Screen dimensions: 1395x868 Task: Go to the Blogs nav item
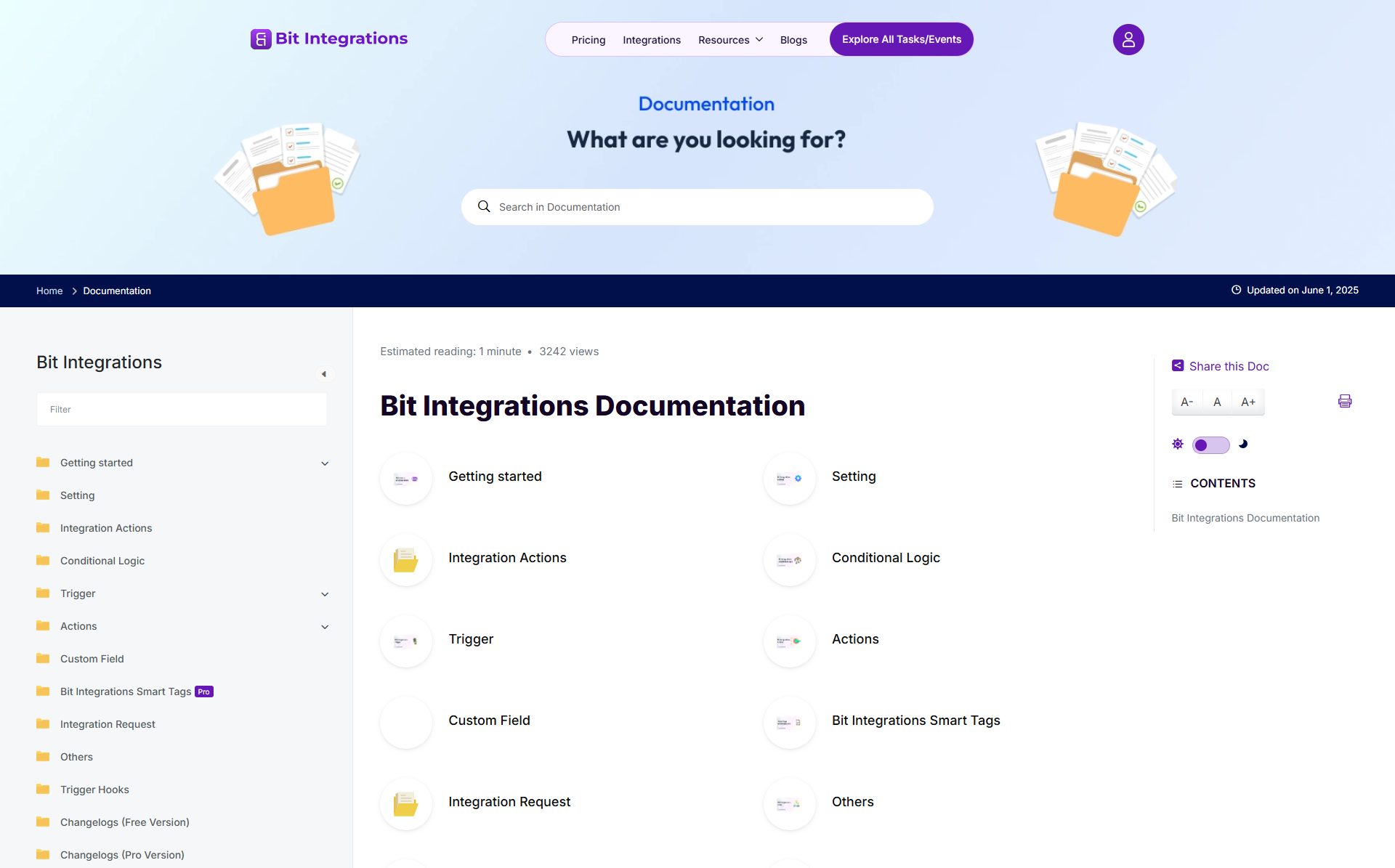pos(793,40)
